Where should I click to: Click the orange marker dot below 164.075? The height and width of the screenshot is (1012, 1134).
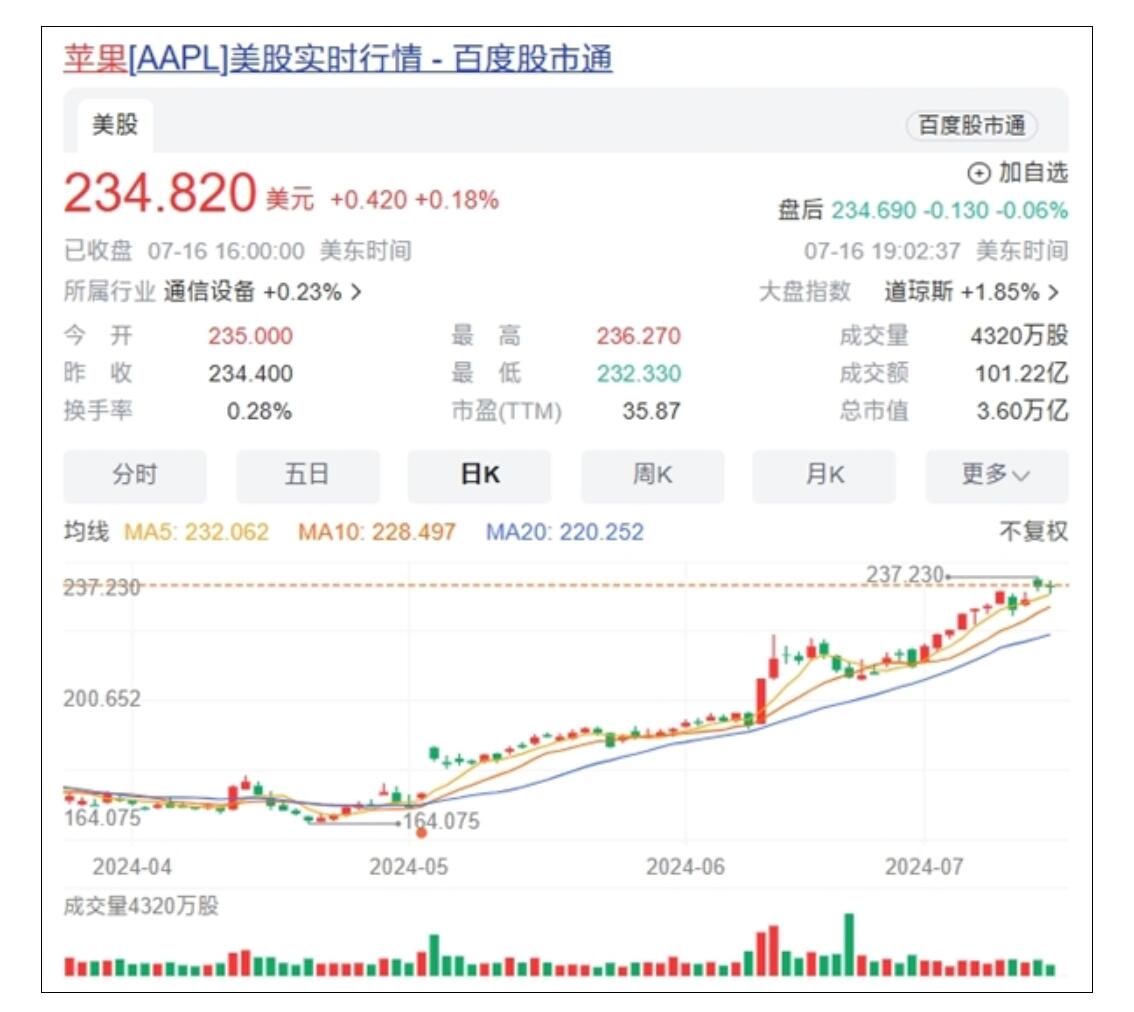pos(422,833)
